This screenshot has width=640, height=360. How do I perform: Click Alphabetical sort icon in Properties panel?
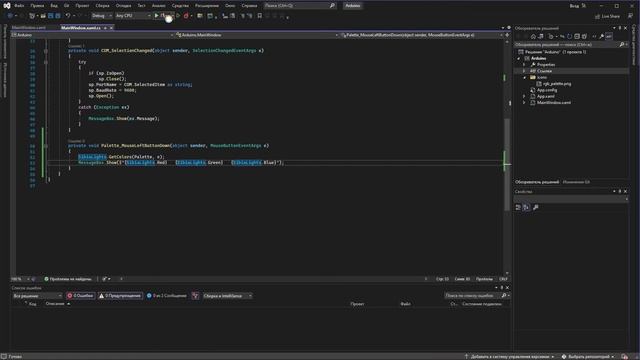526,207
